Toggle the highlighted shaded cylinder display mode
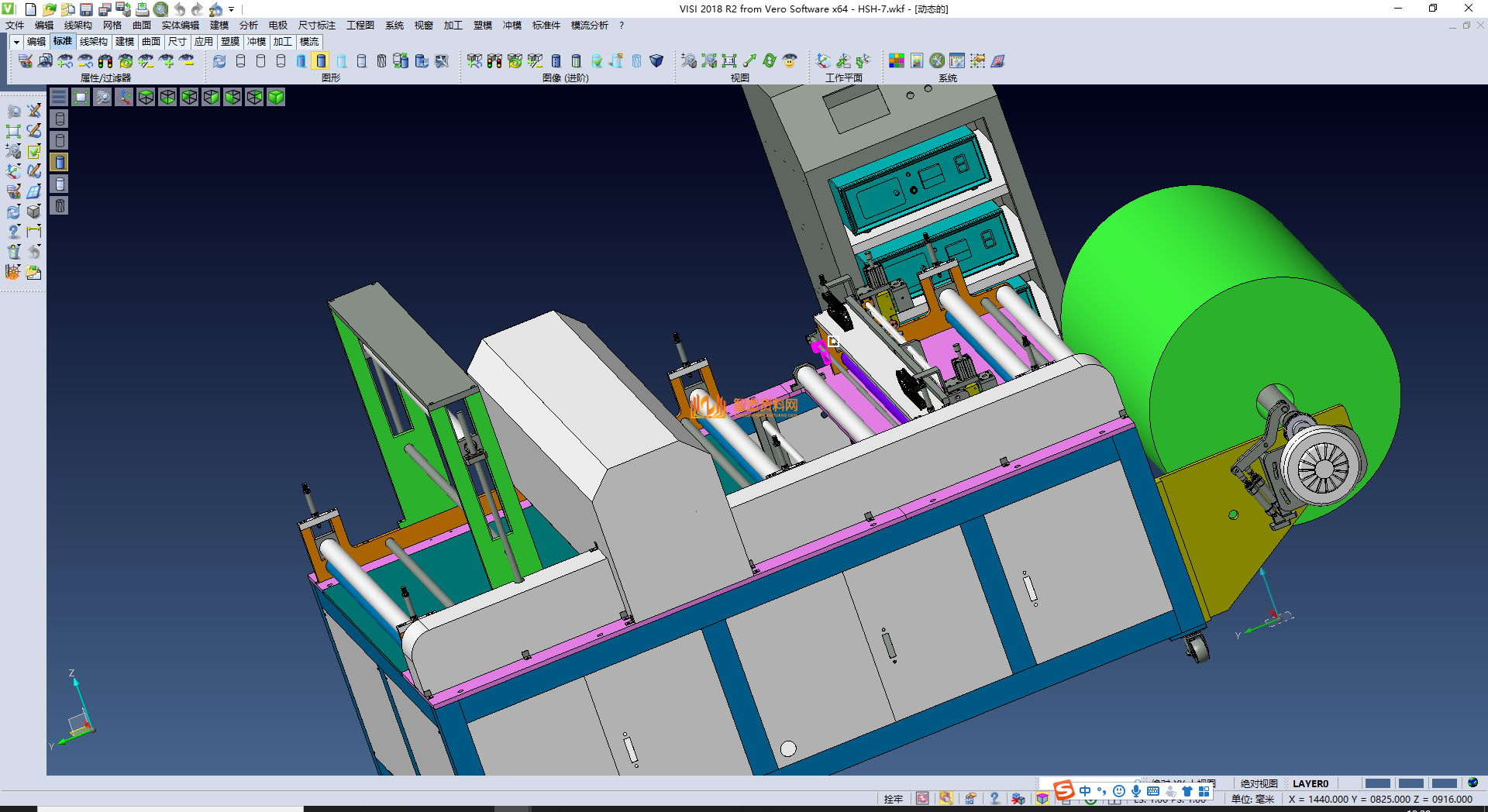Screen dimensions: 1488x812 coord(321,60)
